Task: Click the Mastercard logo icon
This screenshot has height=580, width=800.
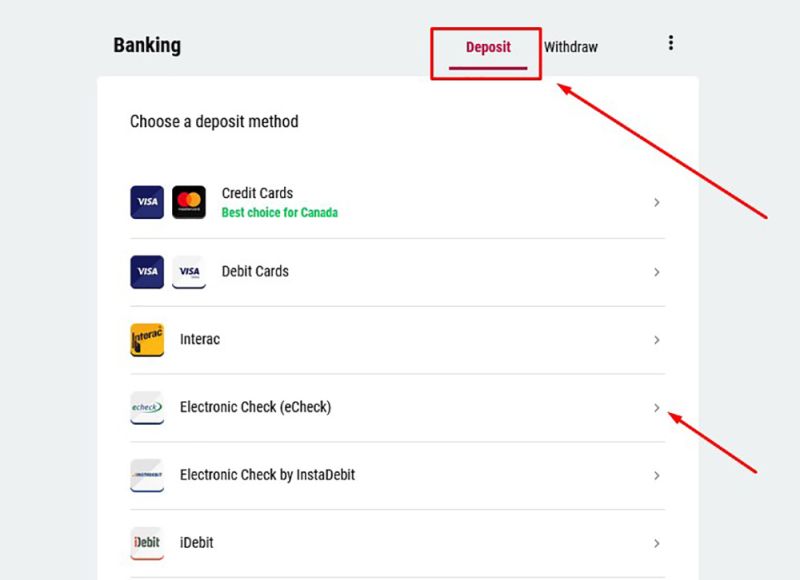Action: pos(189,202)
